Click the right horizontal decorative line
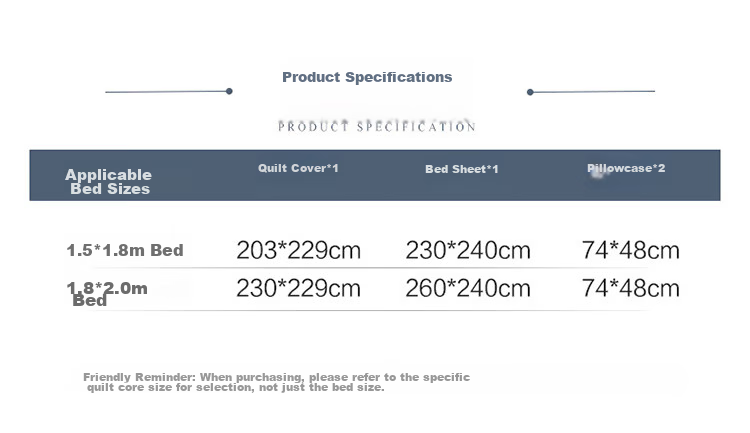Screen dimensions: 750x433 coord(594,91)
